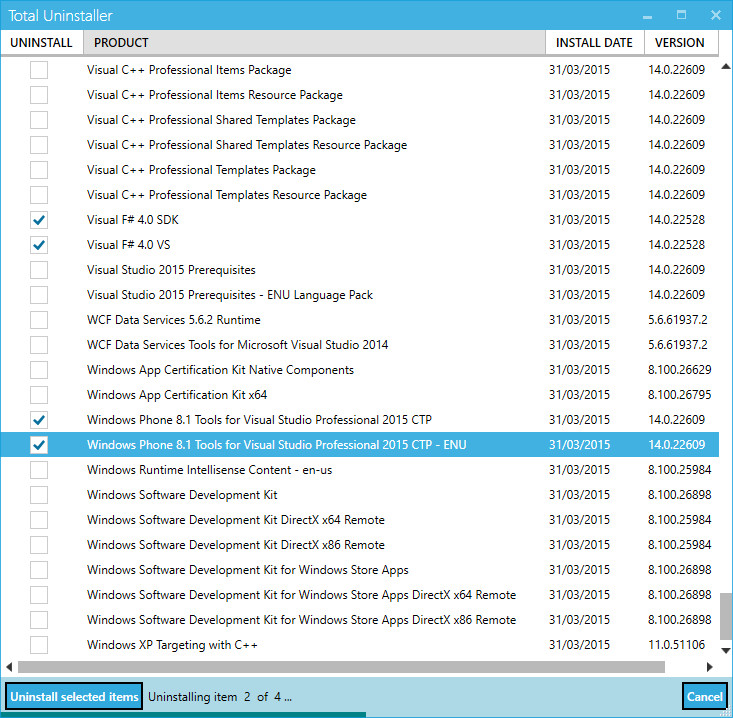Check Visual C++ Professional Items Package checkbox
The image size is (733, 718).
click(x=39, y=70)
